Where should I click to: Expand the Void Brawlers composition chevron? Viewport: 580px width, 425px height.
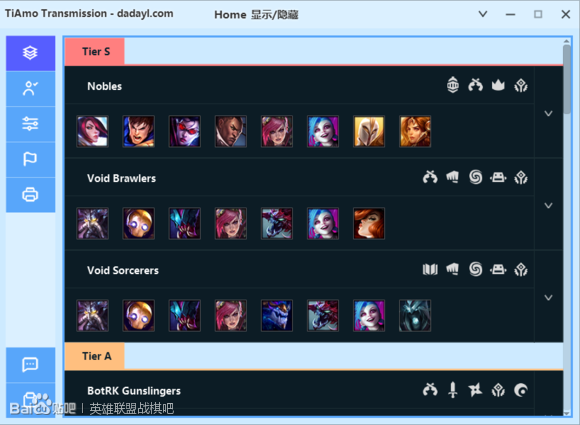click(549, 206)
